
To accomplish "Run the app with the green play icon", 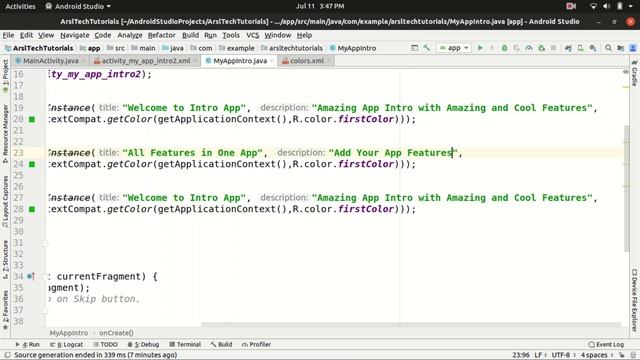I will [480, 48].
